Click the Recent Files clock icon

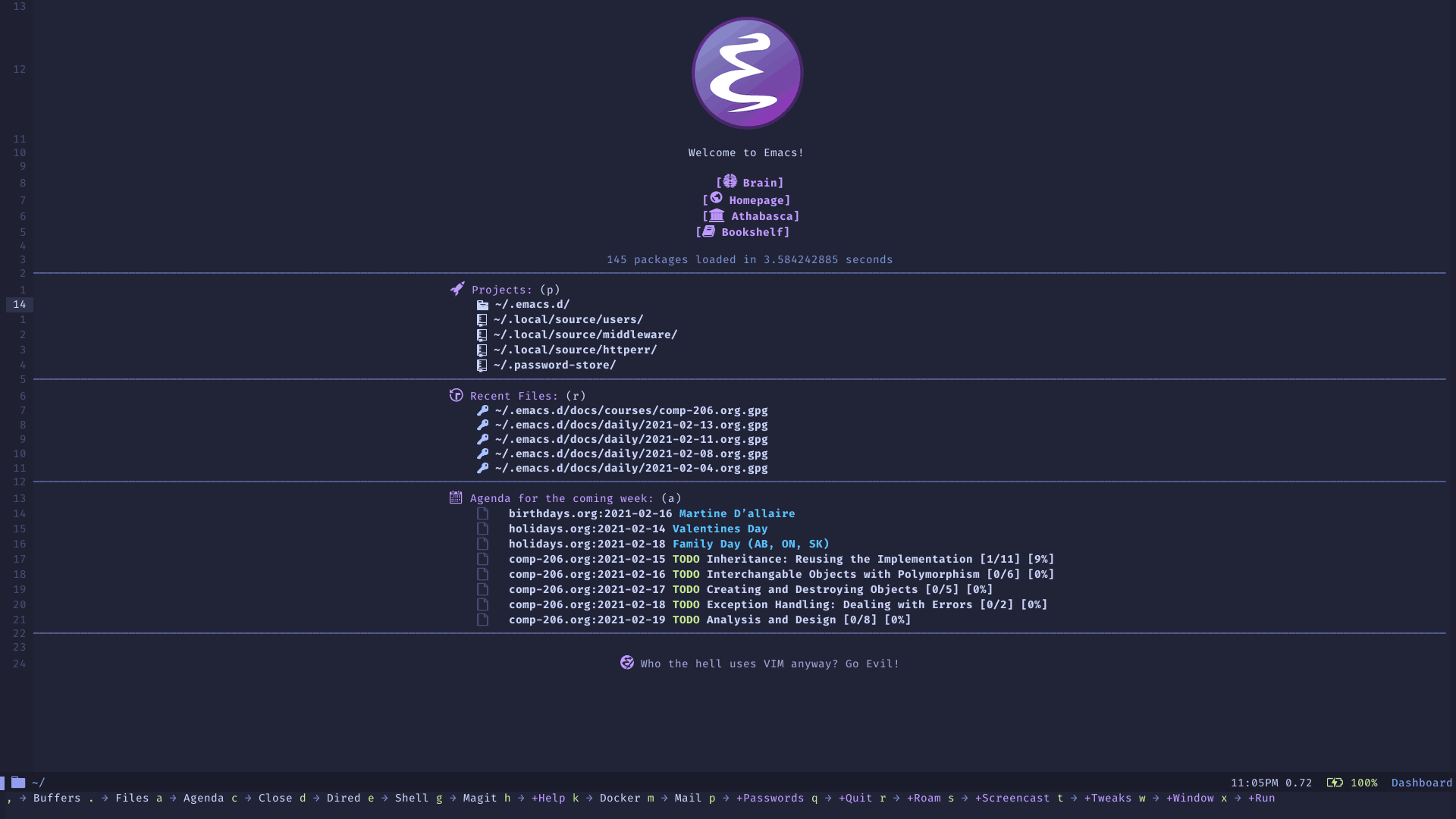pos(456,395)
